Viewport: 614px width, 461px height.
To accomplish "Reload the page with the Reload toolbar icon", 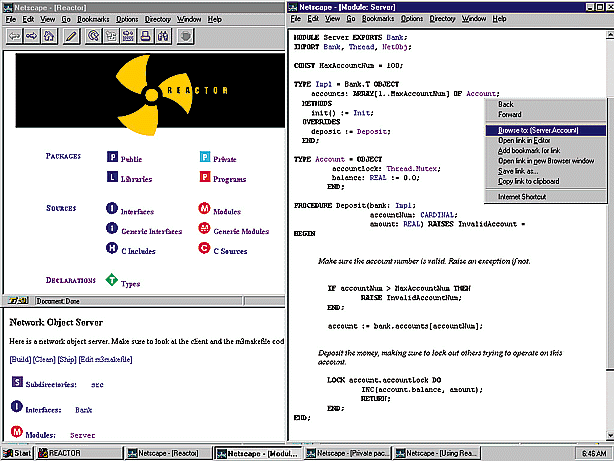I will 93,36.
